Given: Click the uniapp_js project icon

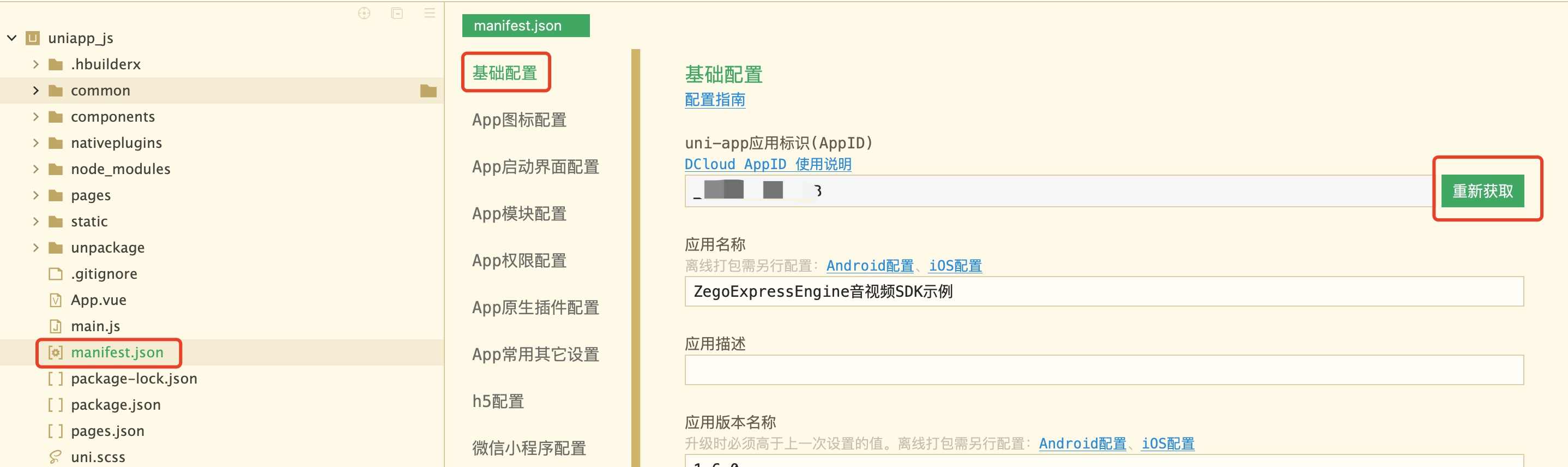Looking at the screenshot, I should coord(33,38).
